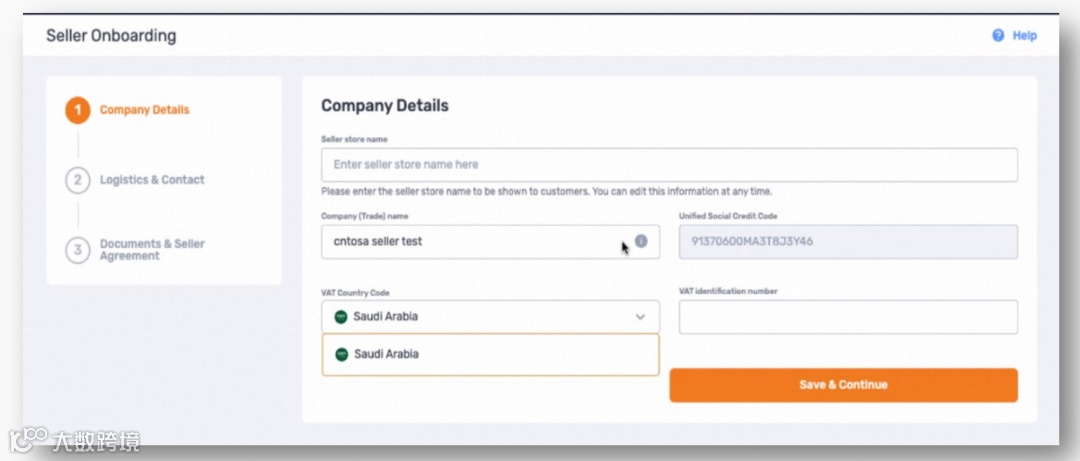Viewport: 1080px width, 461px height.
Task: Click the VAT Country Code combo box
Action: (480, 317)
